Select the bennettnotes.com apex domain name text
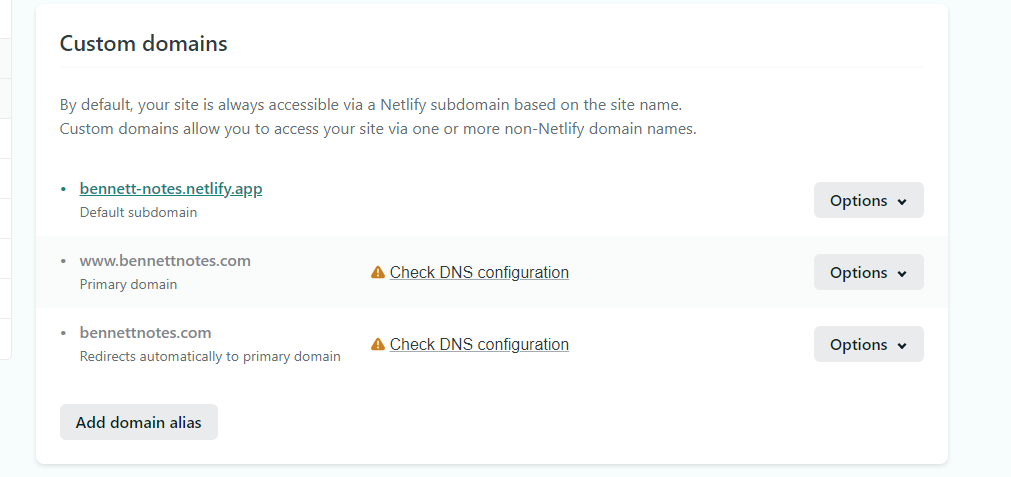 click(146, 333)
